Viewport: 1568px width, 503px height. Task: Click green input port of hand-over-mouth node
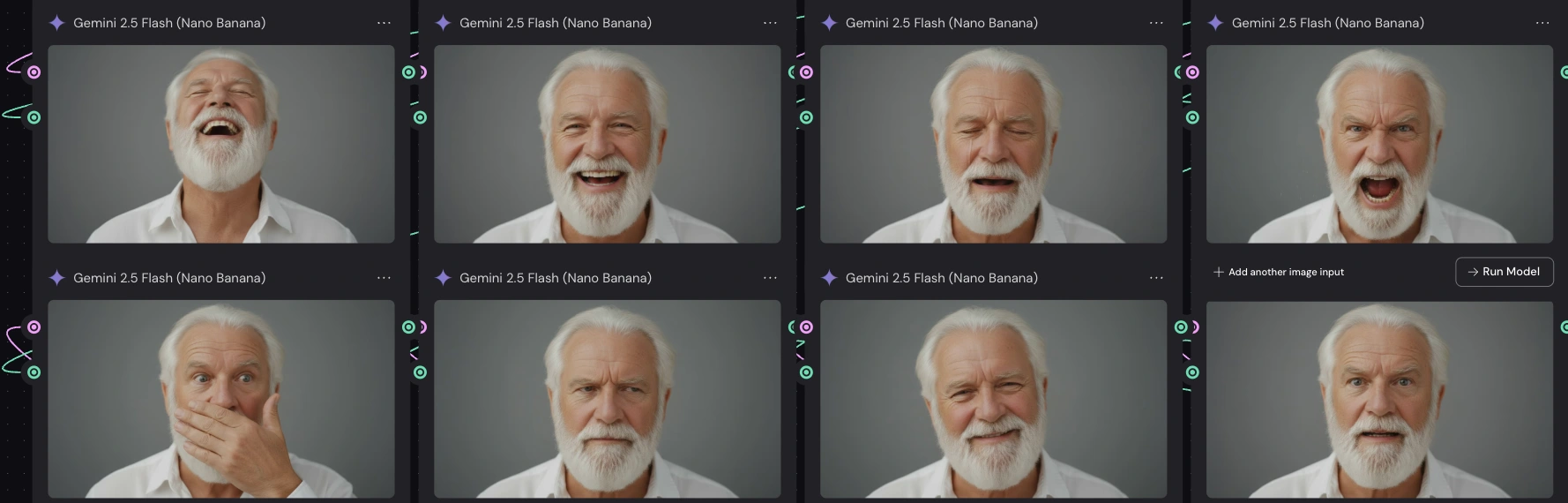coord(34,372)
